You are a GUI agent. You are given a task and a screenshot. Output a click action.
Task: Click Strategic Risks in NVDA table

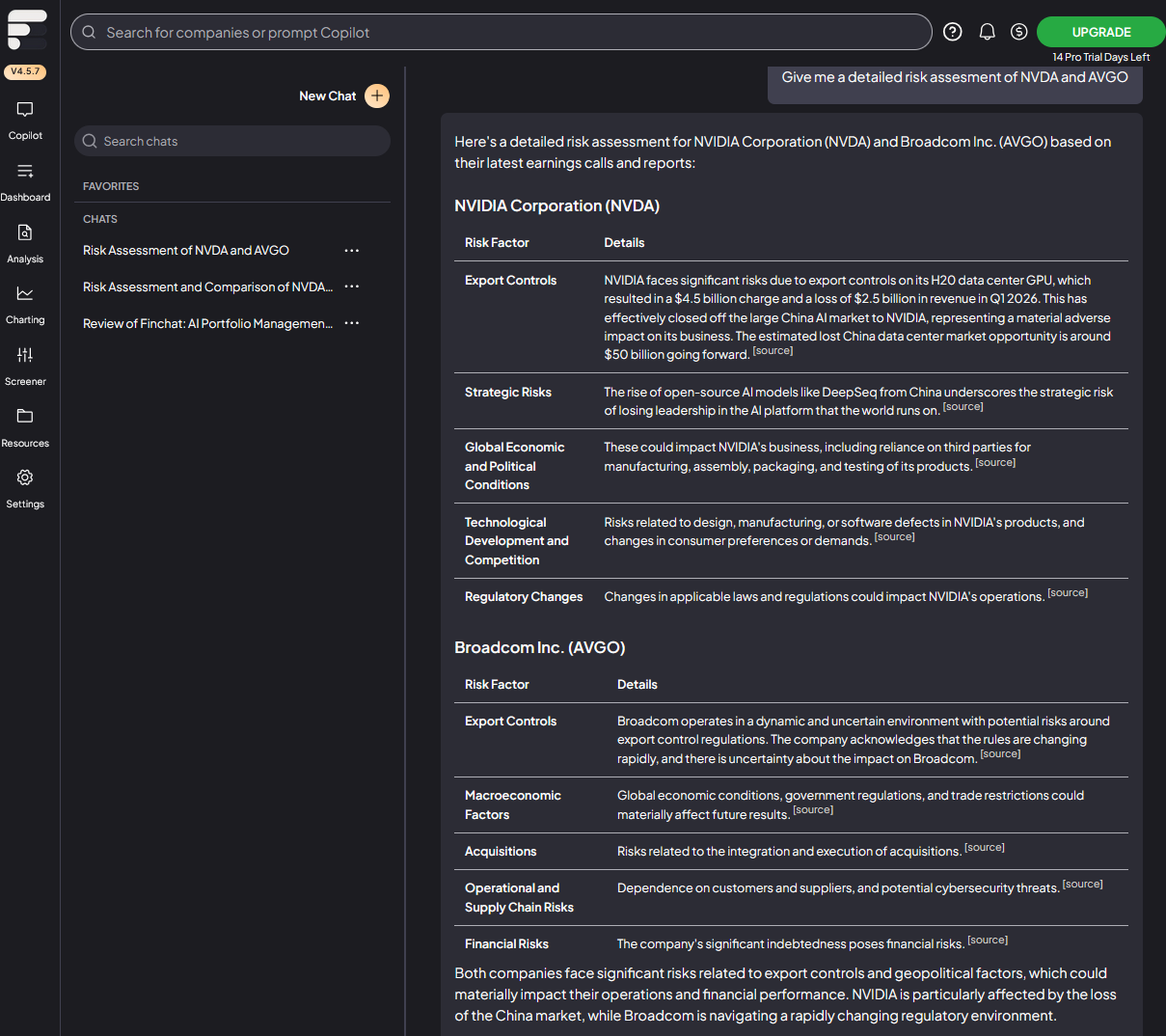508,392
